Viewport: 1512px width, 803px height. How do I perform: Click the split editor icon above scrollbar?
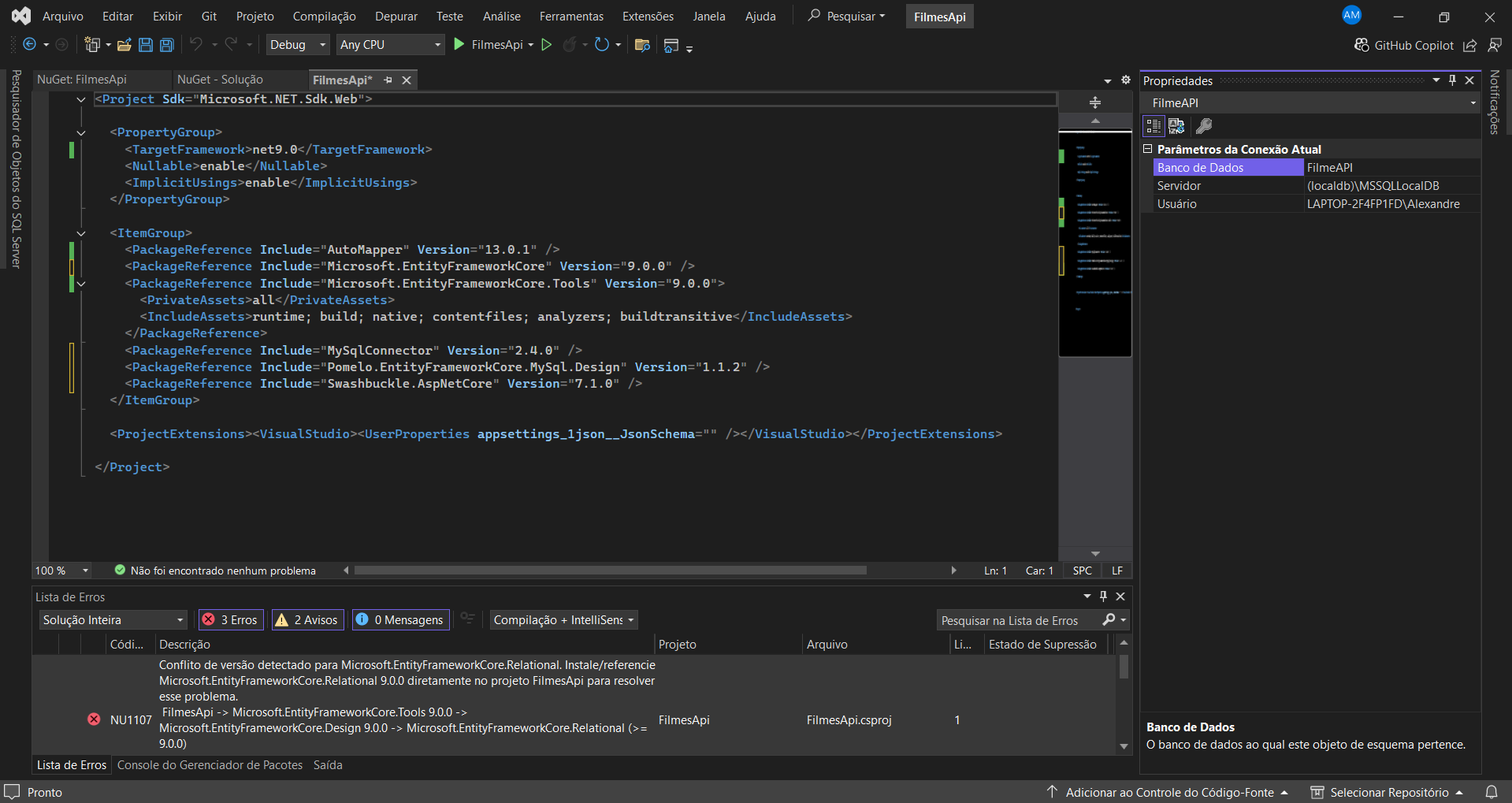point(1095,102)
